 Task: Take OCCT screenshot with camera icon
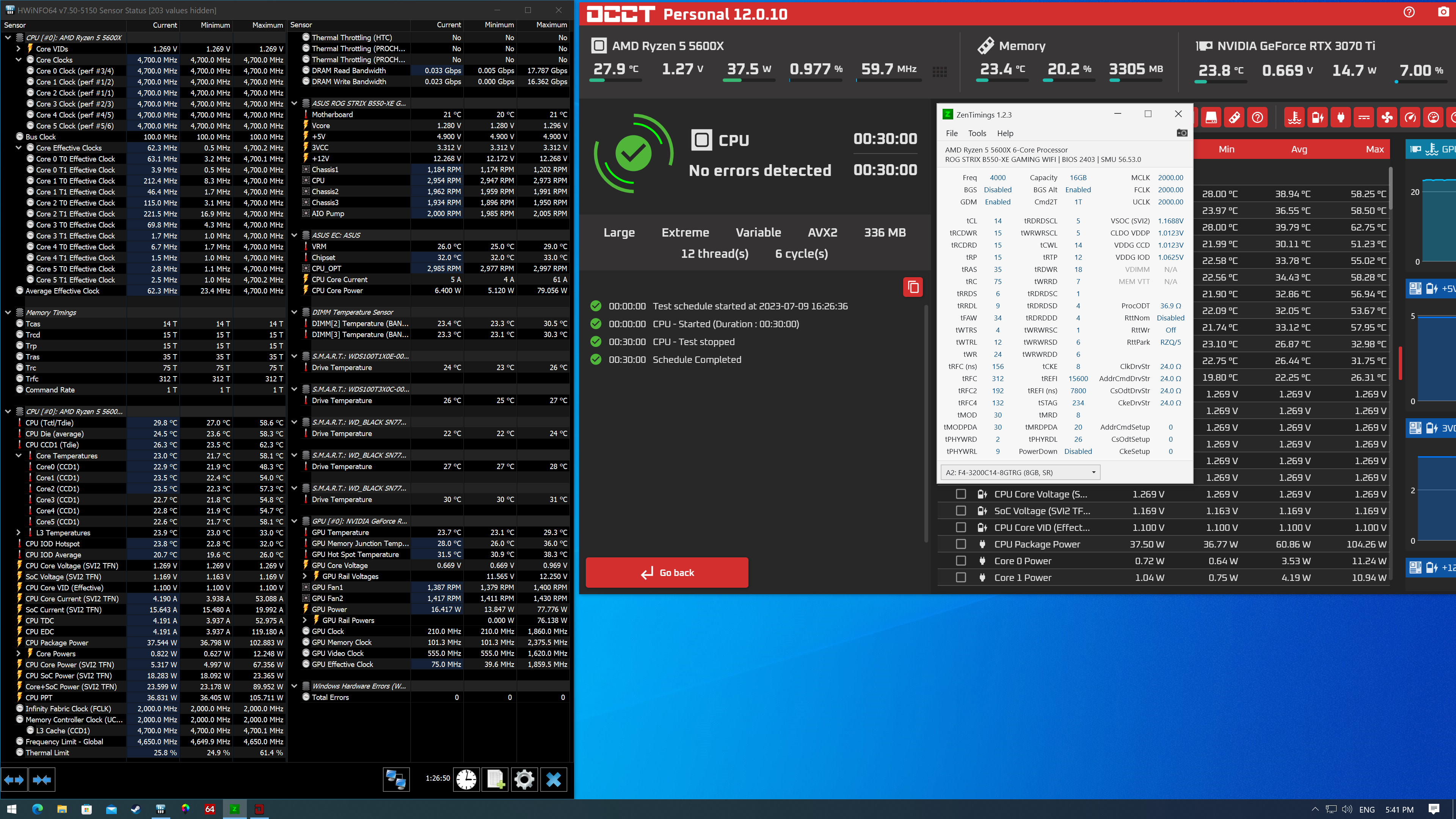coord(1443,12)
